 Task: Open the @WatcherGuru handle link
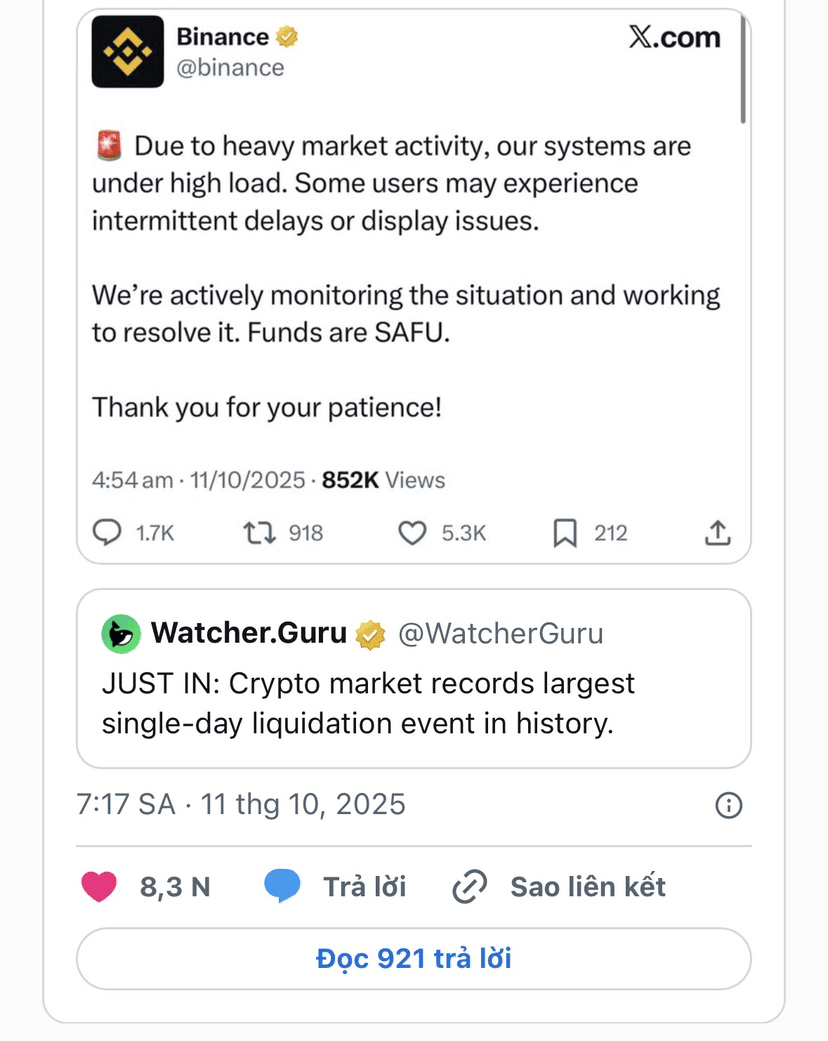coord(500,633)
